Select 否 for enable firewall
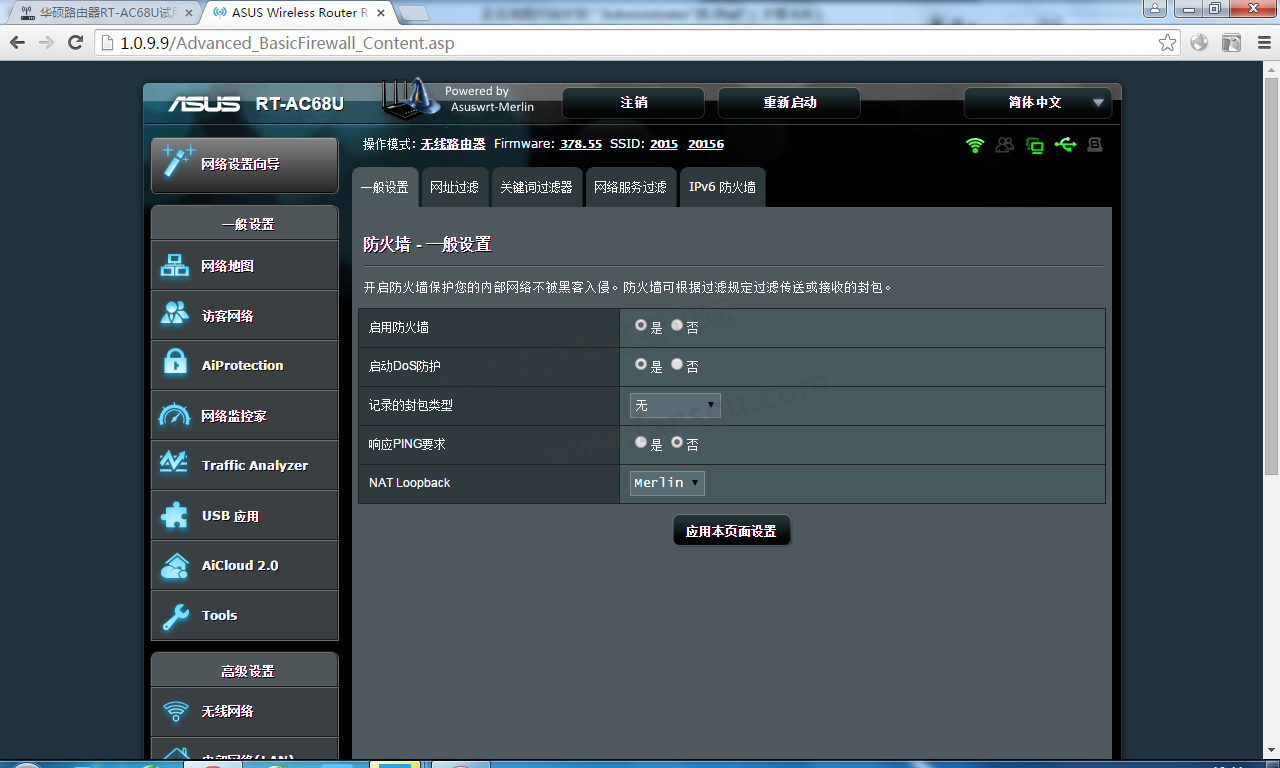This screenshot has width=1280, height=768. 677,326
